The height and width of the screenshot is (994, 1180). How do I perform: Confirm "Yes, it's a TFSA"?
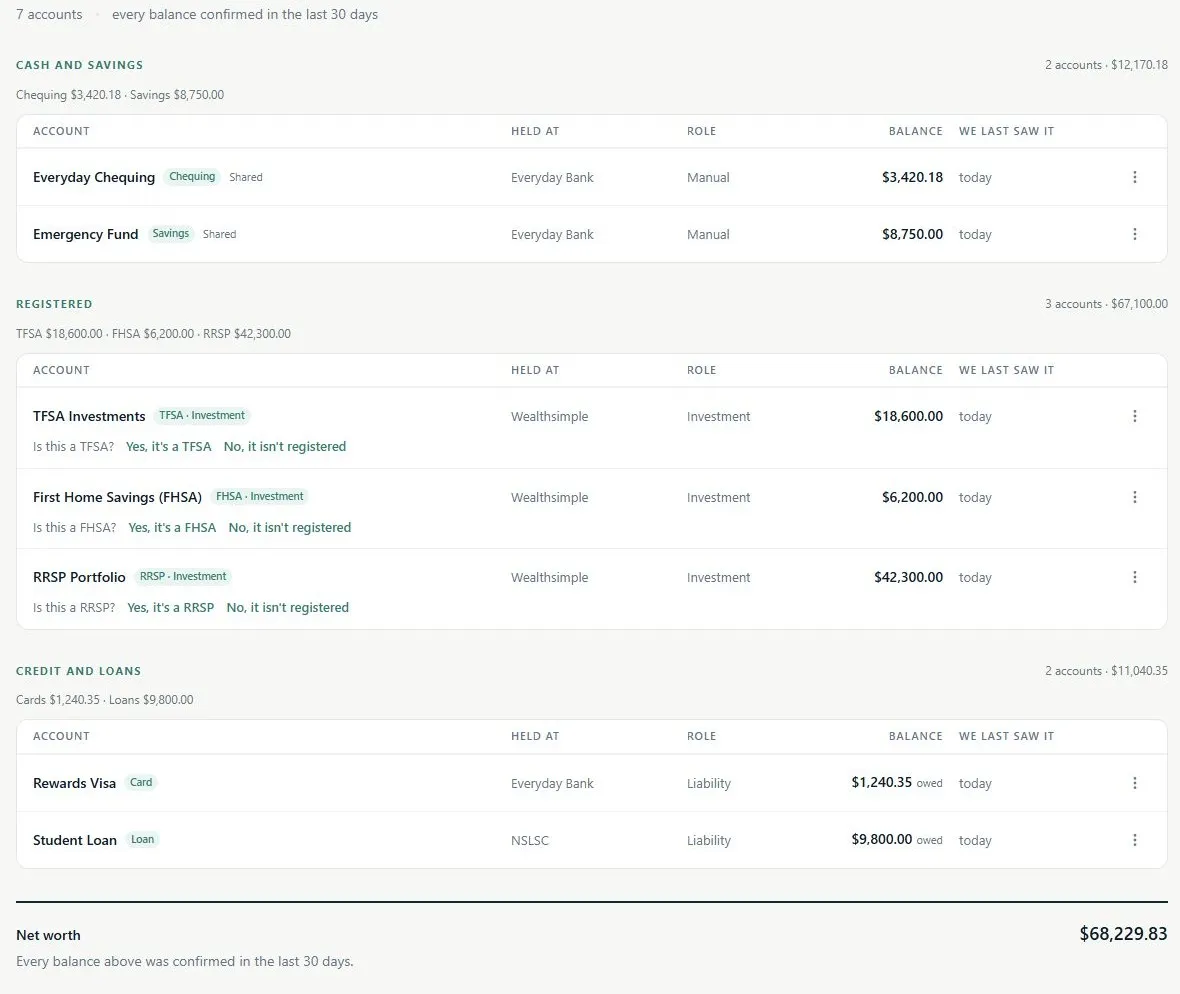pos(169,446)
